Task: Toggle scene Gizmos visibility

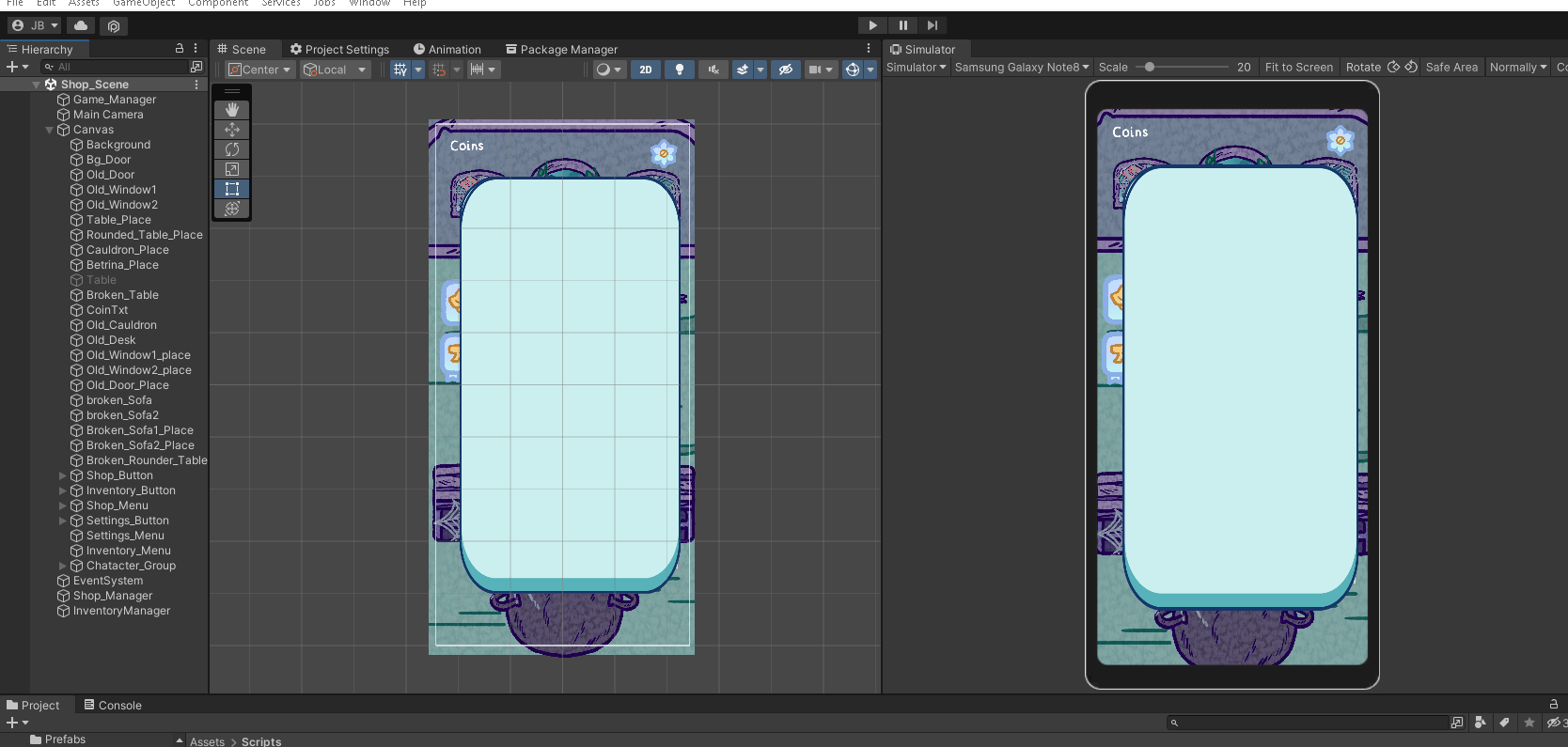Action: coord(853,70)
